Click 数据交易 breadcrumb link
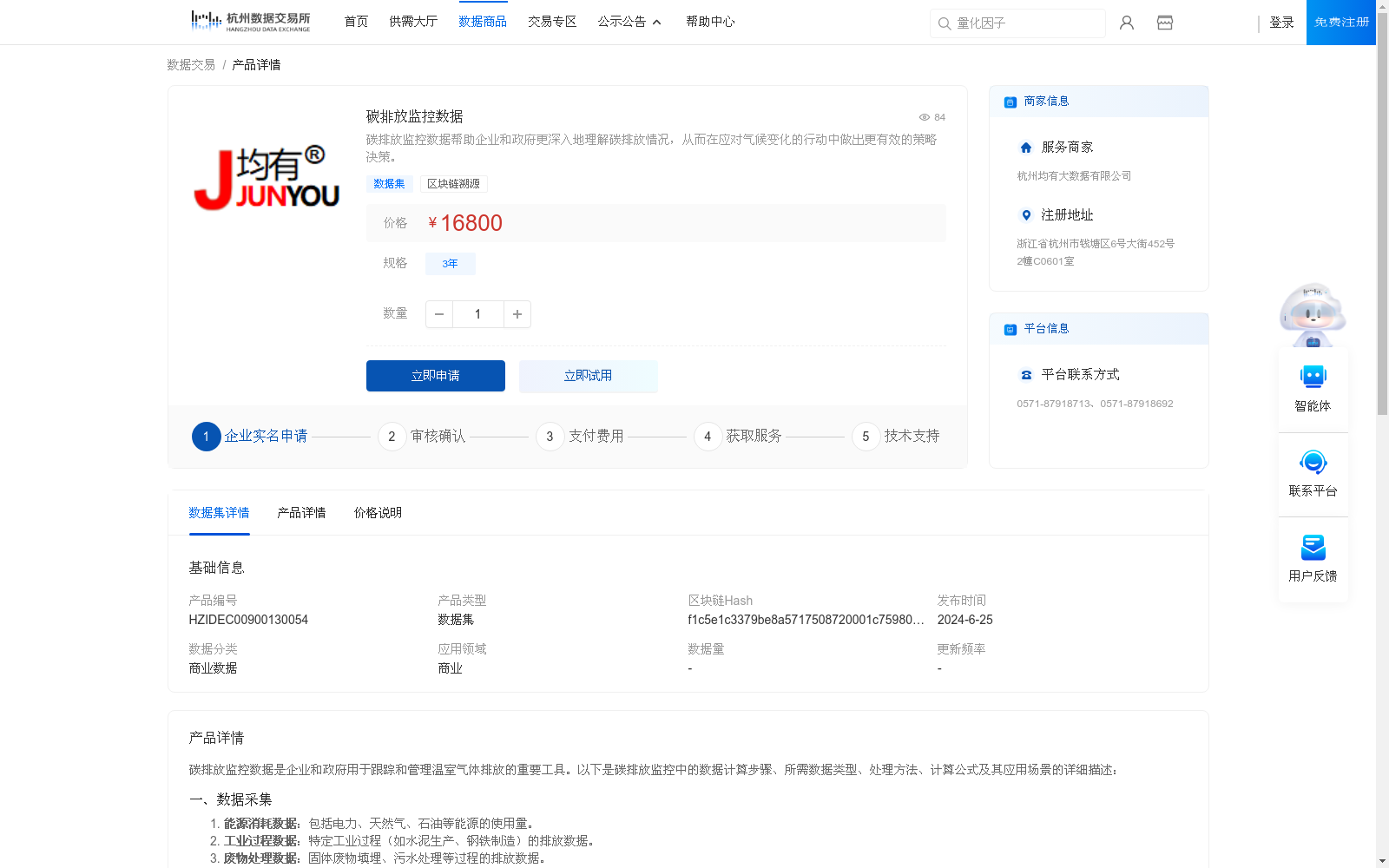The height and width of the screenshot is (868, 1389). point(191,65)
